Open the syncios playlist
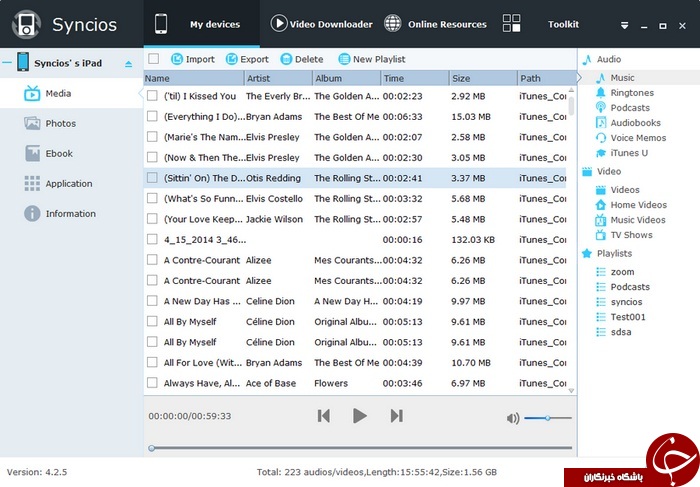 pyautogui.click(x=626, y=302)
